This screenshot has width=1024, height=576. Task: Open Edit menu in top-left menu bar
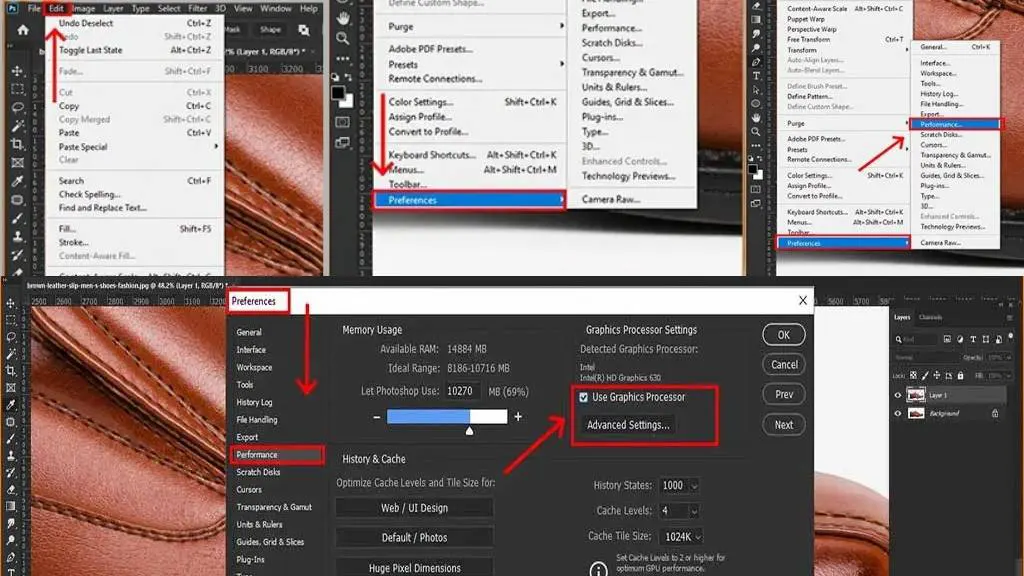(x=56, y=8)
